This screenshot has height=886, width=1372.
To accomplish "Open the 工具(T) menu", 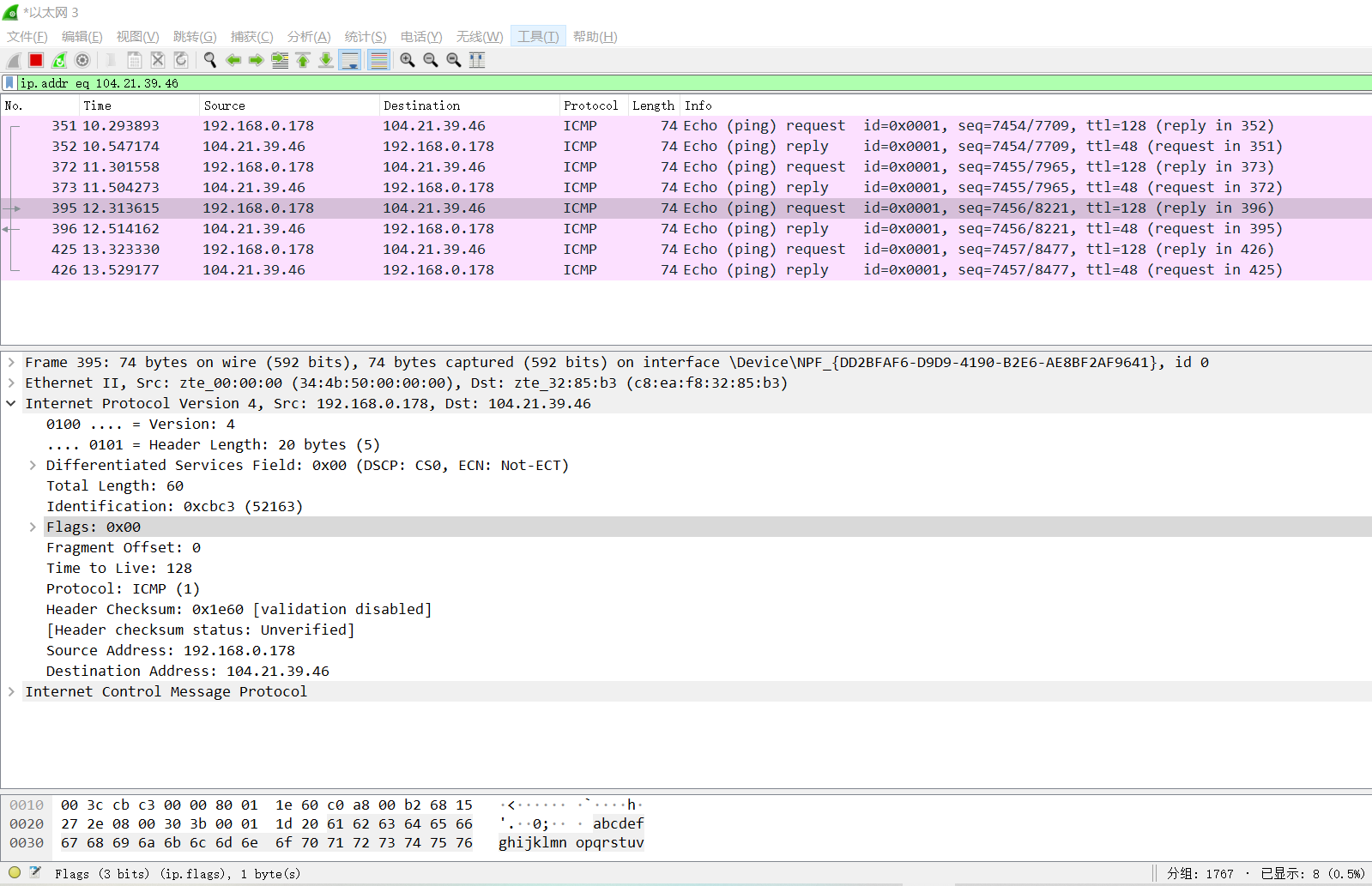I will pyautogui.click(x=538, y=37).
